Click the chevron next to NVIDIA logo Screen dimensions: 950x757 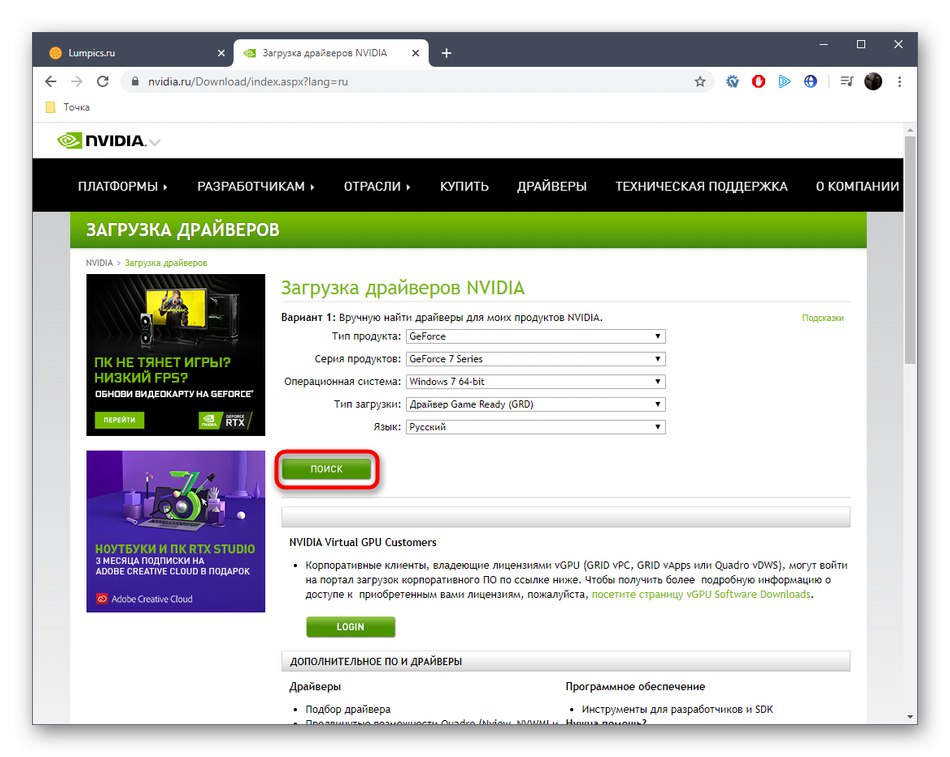tap(154, 142)
